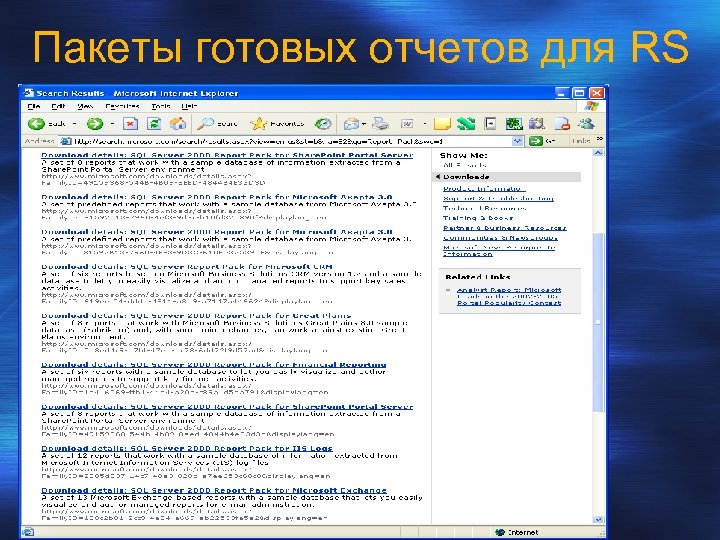Click Training & Books filter link

click(478, 218)
